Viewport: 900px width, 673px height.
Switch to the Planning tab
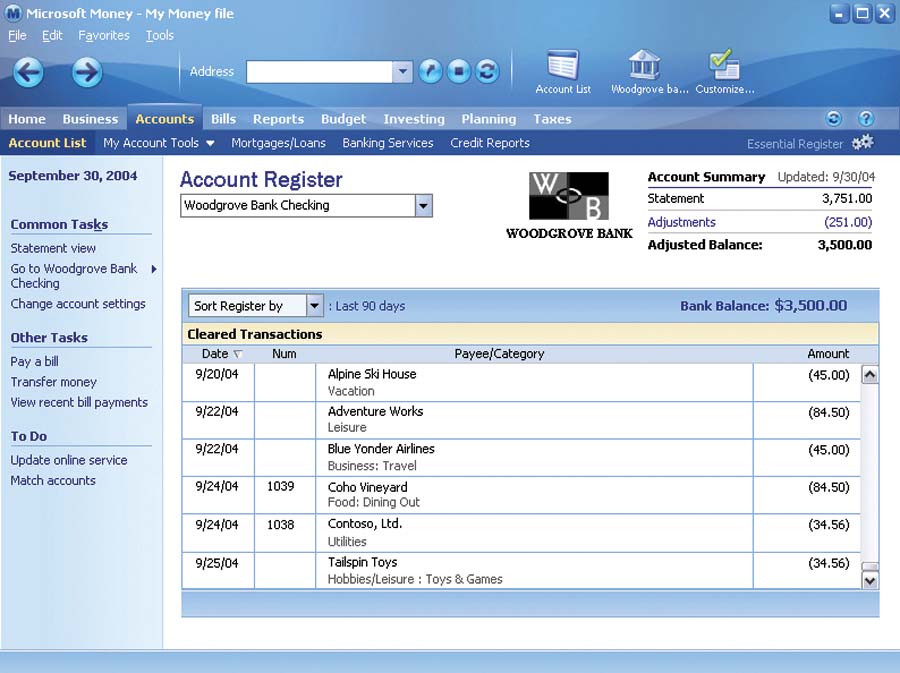click(x=488, y=119)
